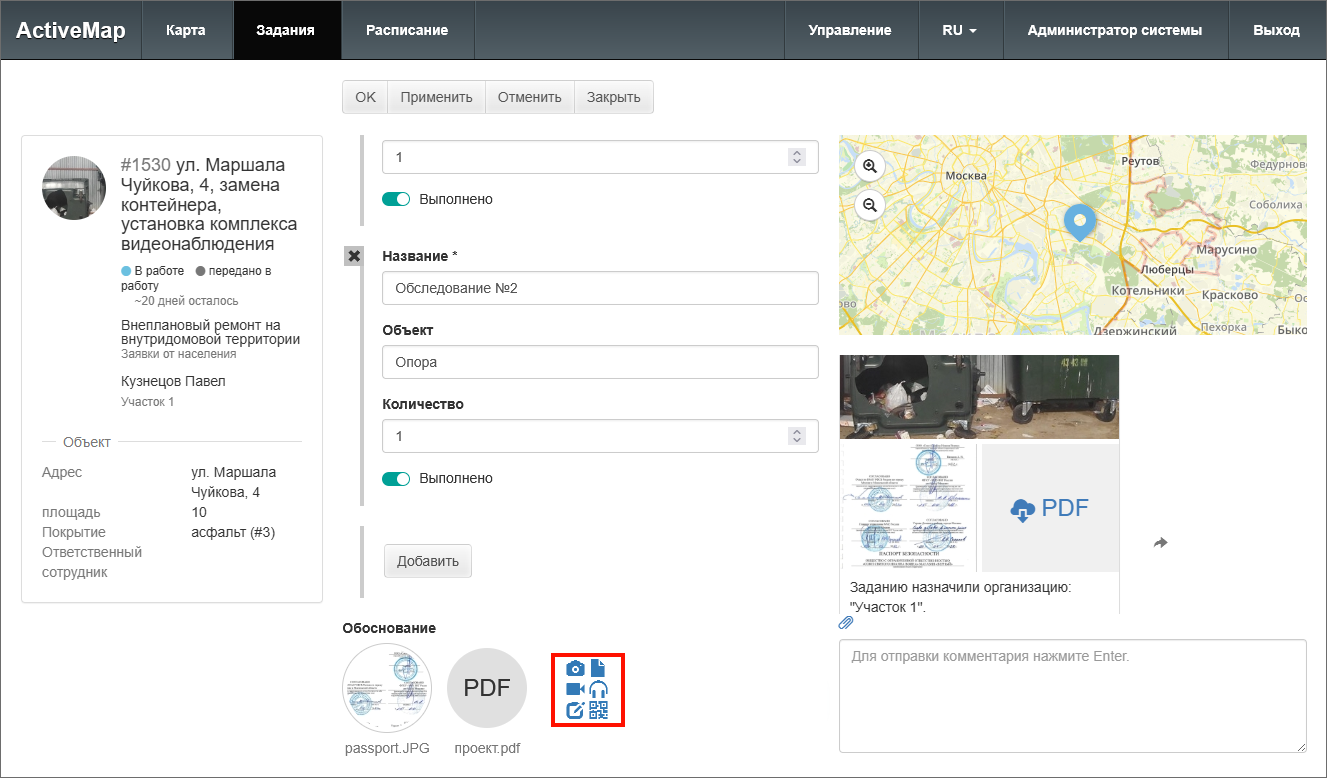Zoom out on the map
Screen dimensions: 1327x778
pos(870,205)
